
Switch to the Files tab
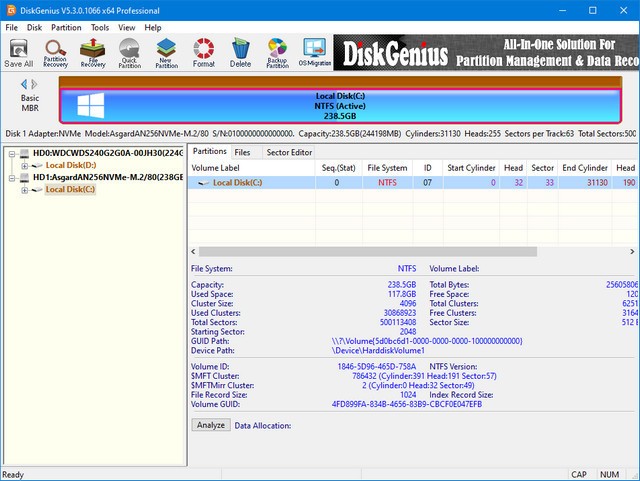pos(242,152)
